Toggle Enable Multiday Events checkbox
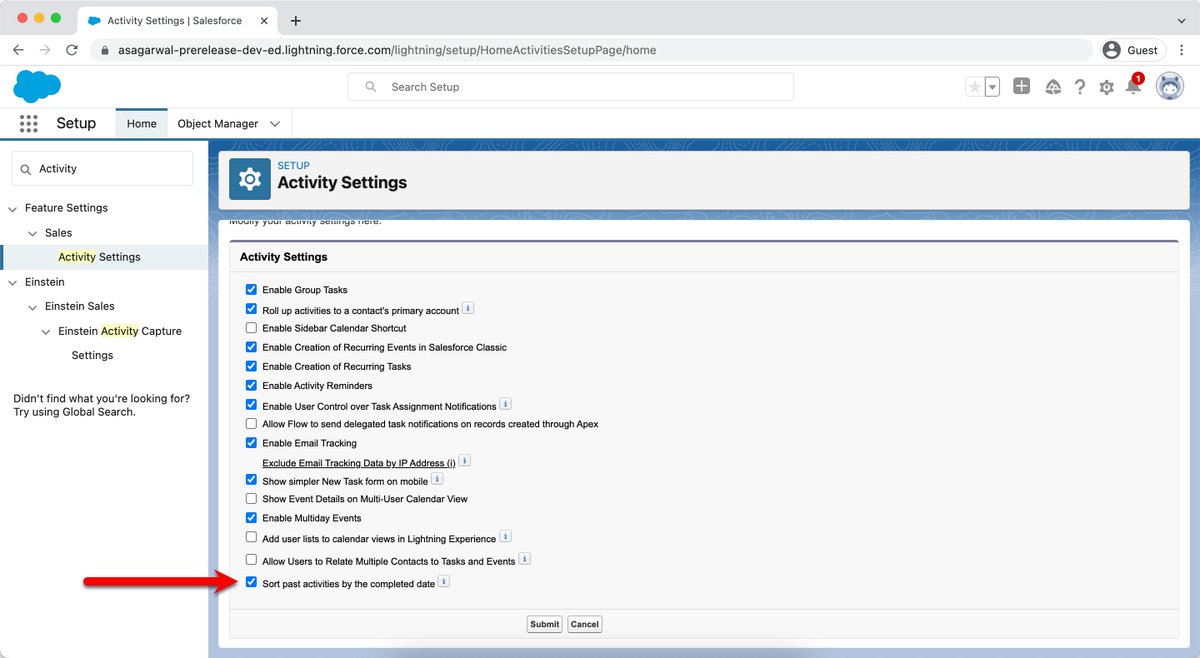This screenshot has width=1200, height=658. click(251, 518)
